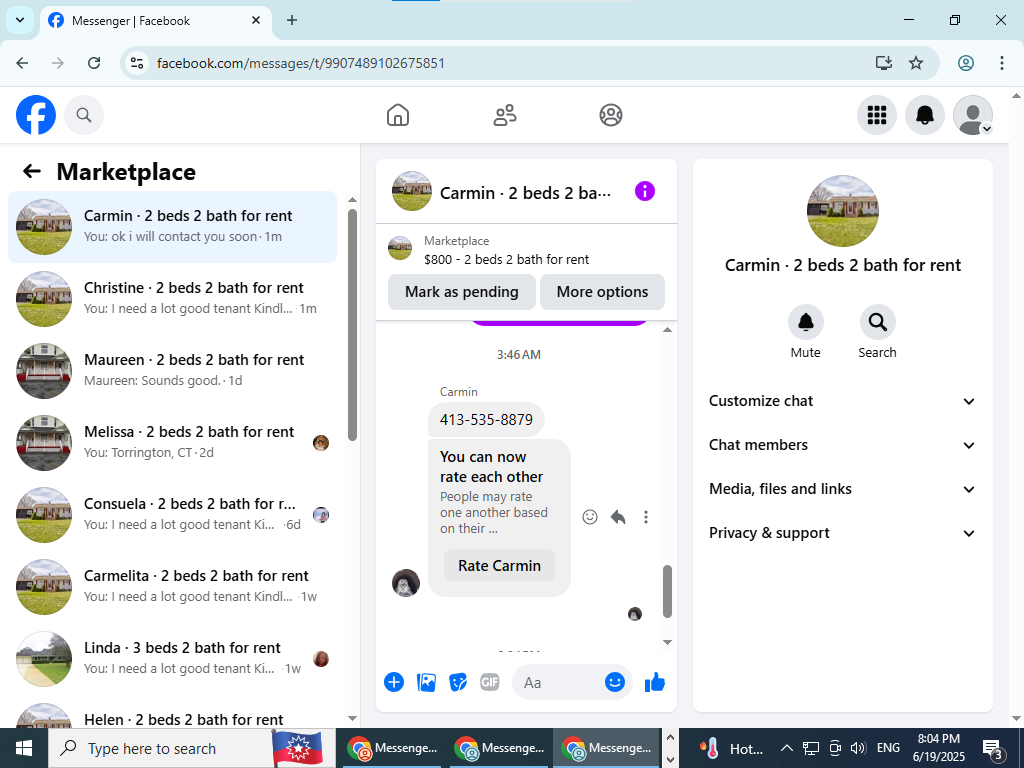
Task: Reply to the rating message arrow icon
Action: click(618, 517)
